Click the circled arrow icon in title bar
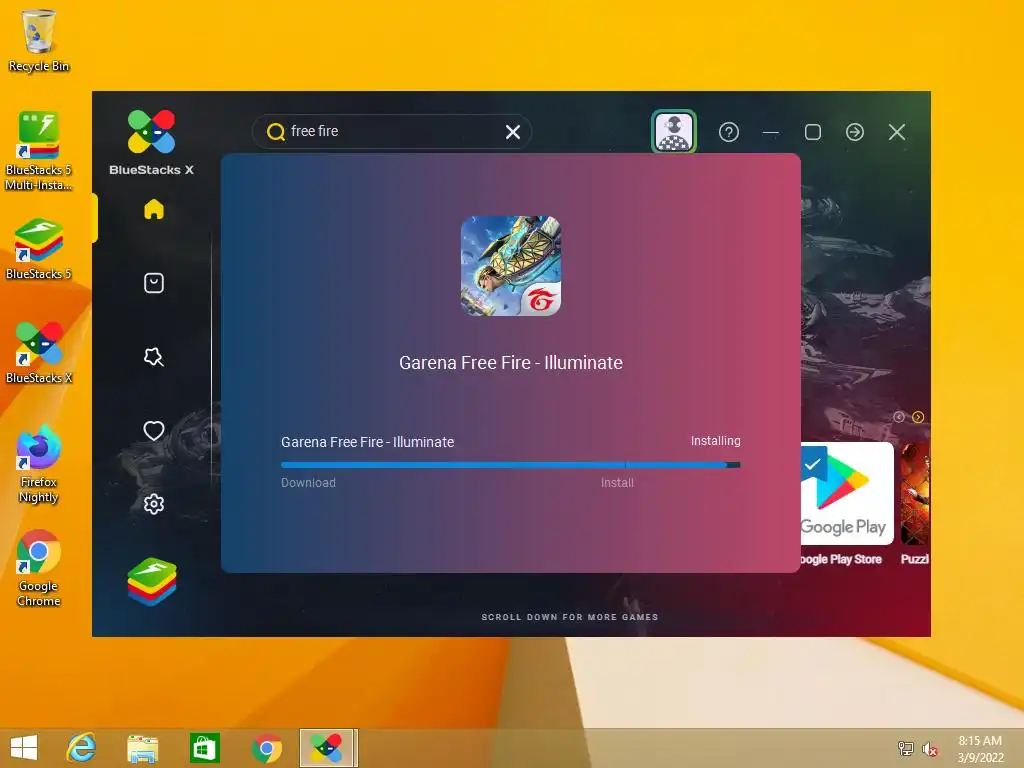 point(854,132)
